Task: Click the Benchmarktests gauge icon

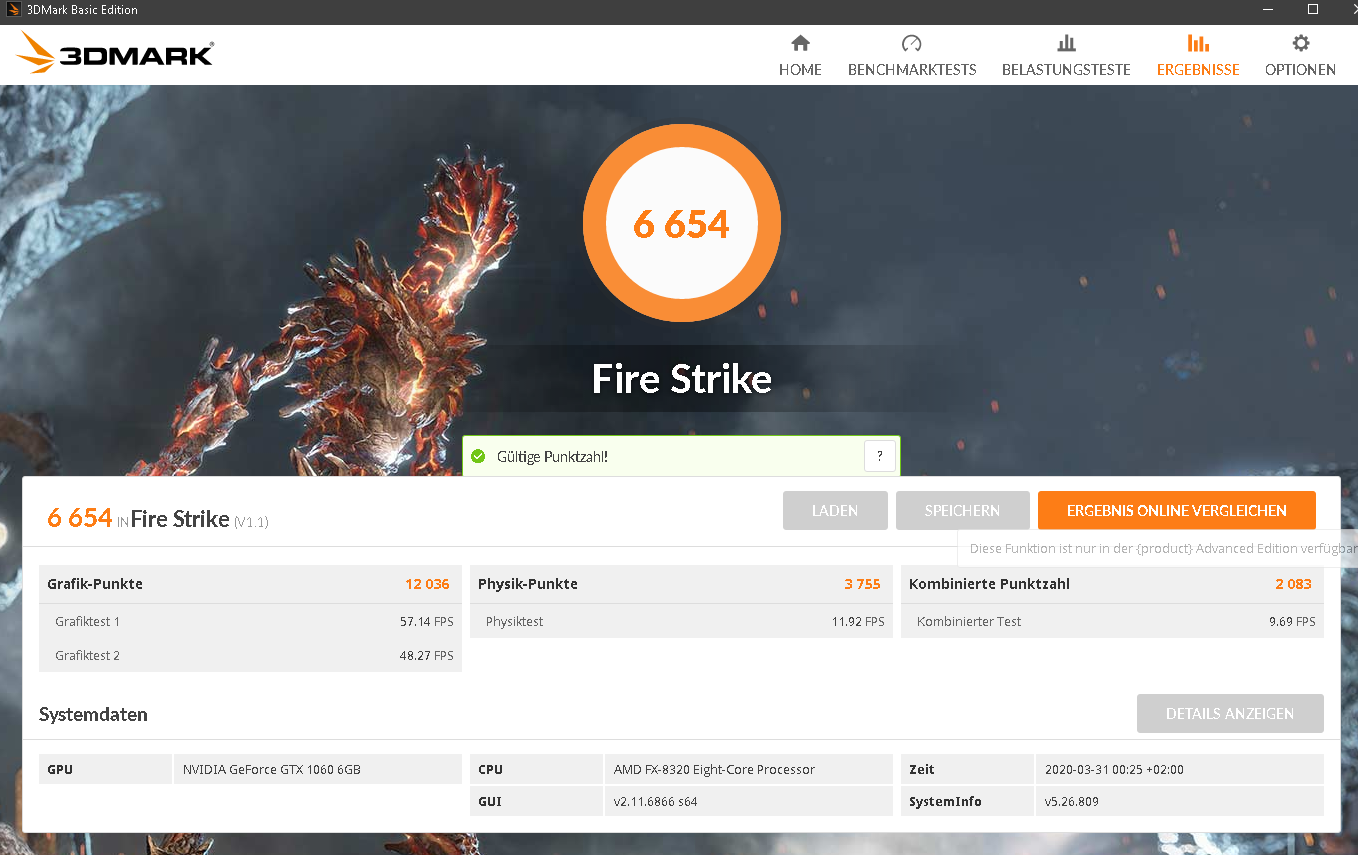Action: (x=911, y=43)
